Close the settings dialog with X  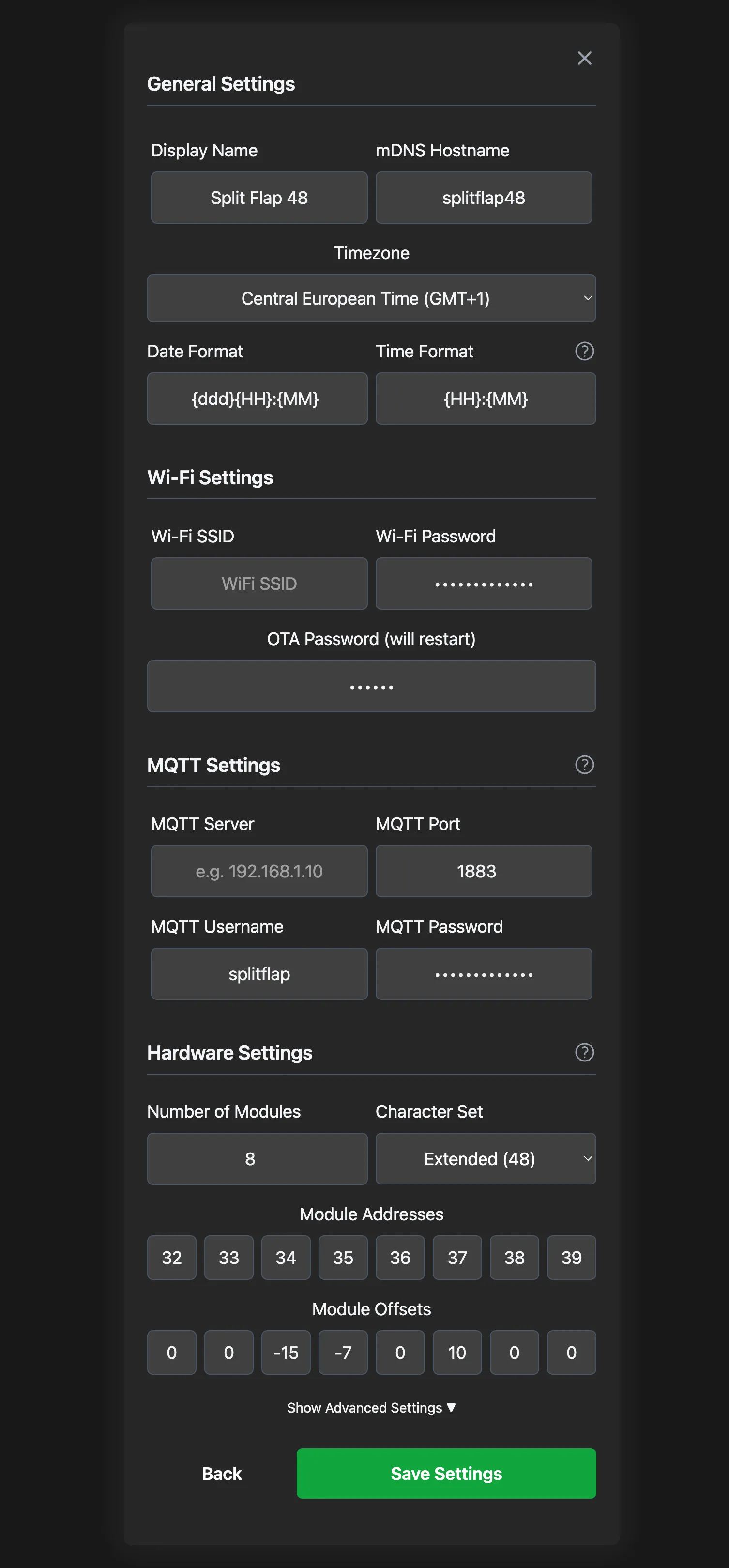584,59
